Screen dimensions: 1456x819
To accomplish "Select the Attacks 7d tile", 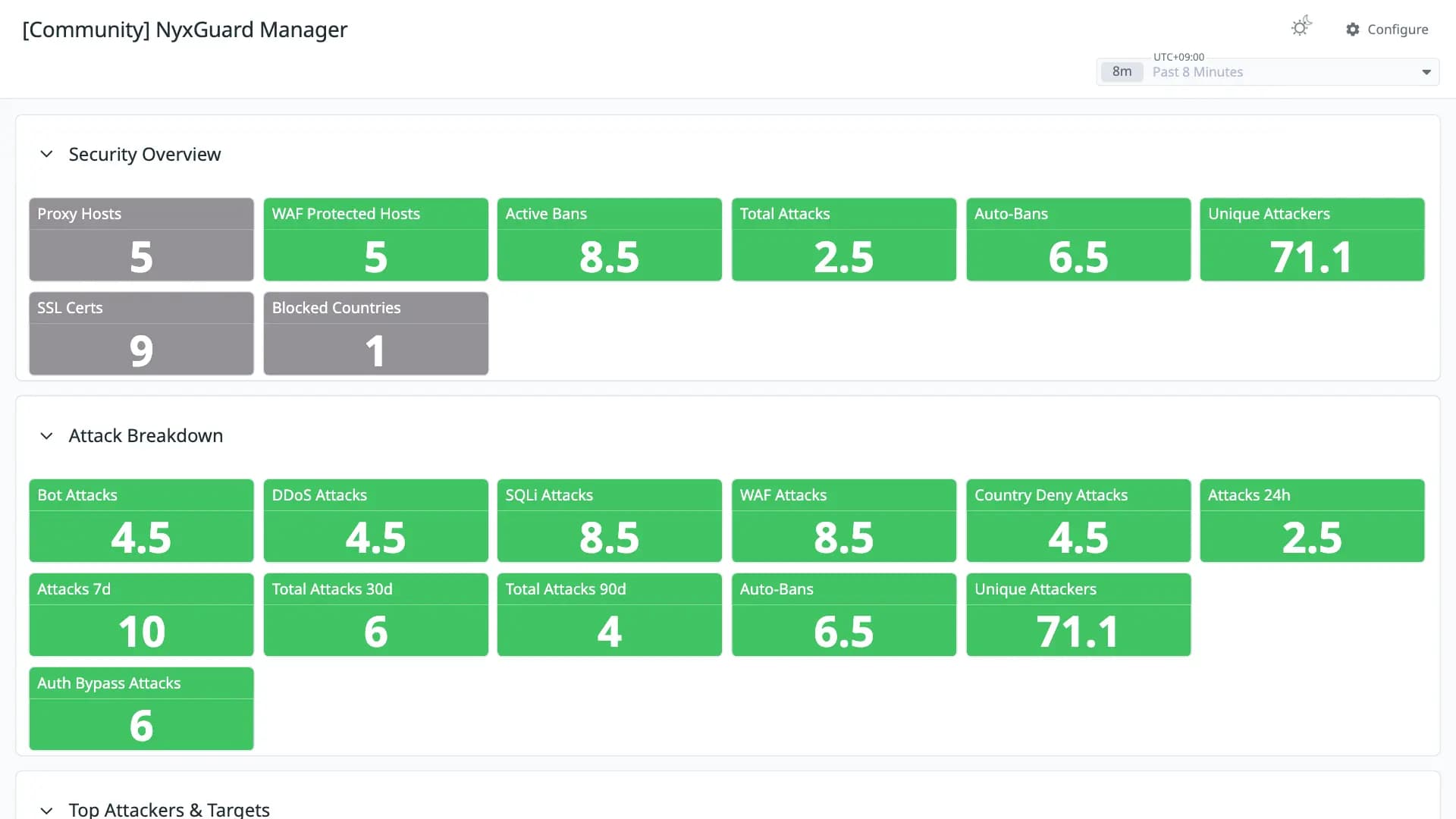I will (141, 615).
